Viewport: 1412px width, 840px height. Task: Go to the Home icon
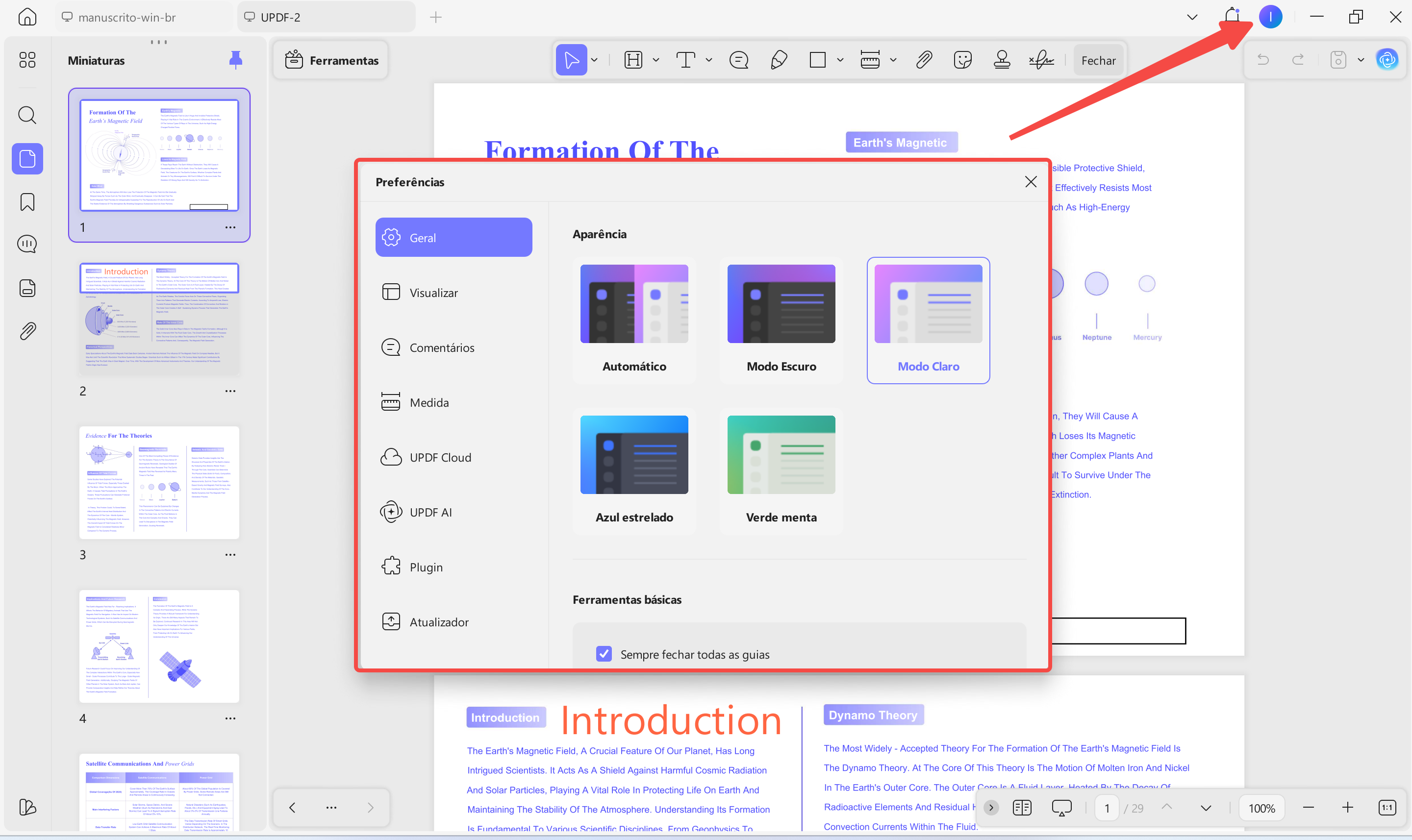pyautogui.click(x=27, y=17)
